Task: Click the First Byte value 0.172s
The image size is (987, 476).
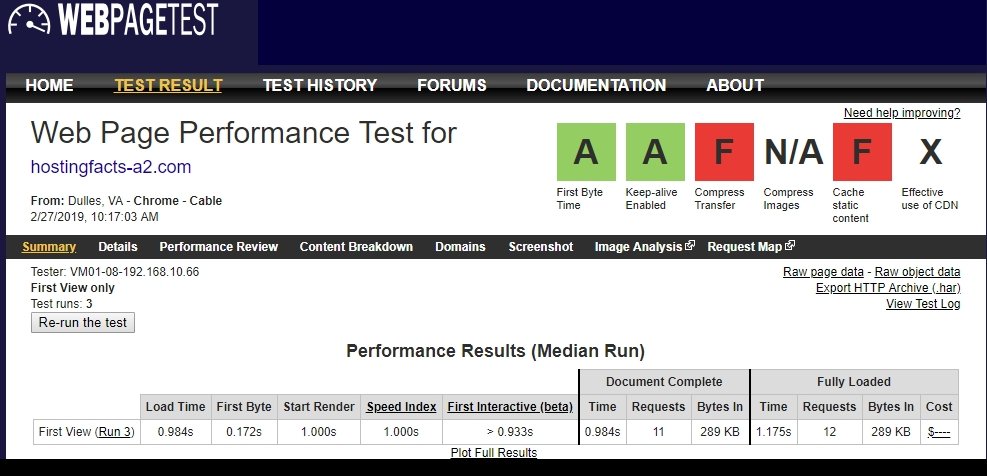Action: (x=244, y=432)
